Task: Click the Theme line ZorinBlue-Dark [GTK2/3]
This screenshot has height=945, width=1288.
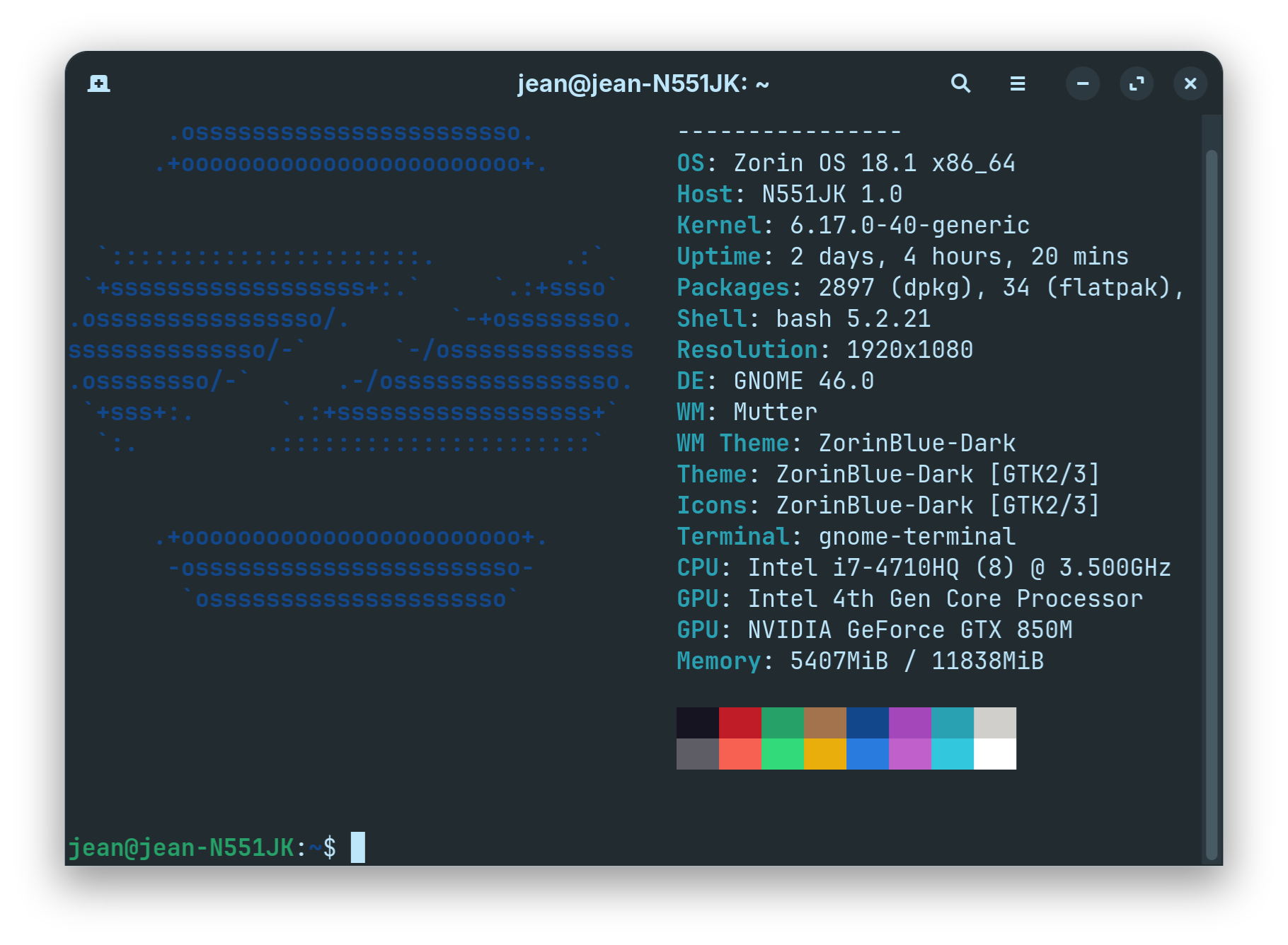Action: coord(889,475)
